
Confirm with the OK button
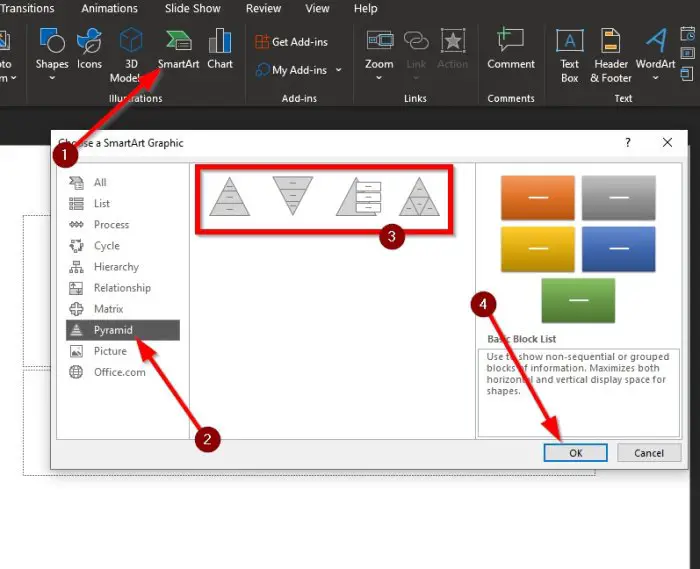coord(575,453)
